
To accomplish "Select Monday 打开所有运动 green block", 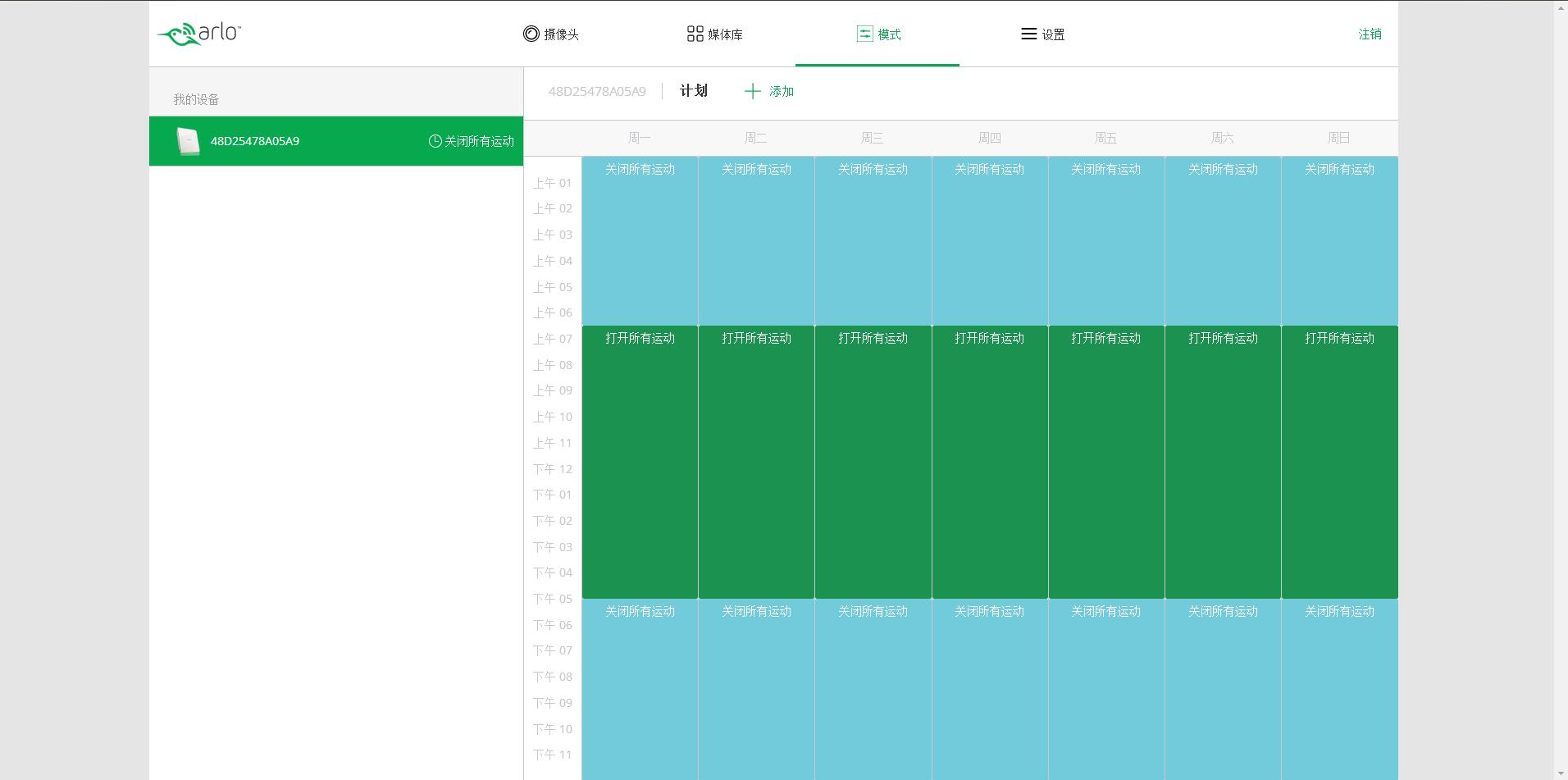I will pyautogui.click(x=640, y=462).
